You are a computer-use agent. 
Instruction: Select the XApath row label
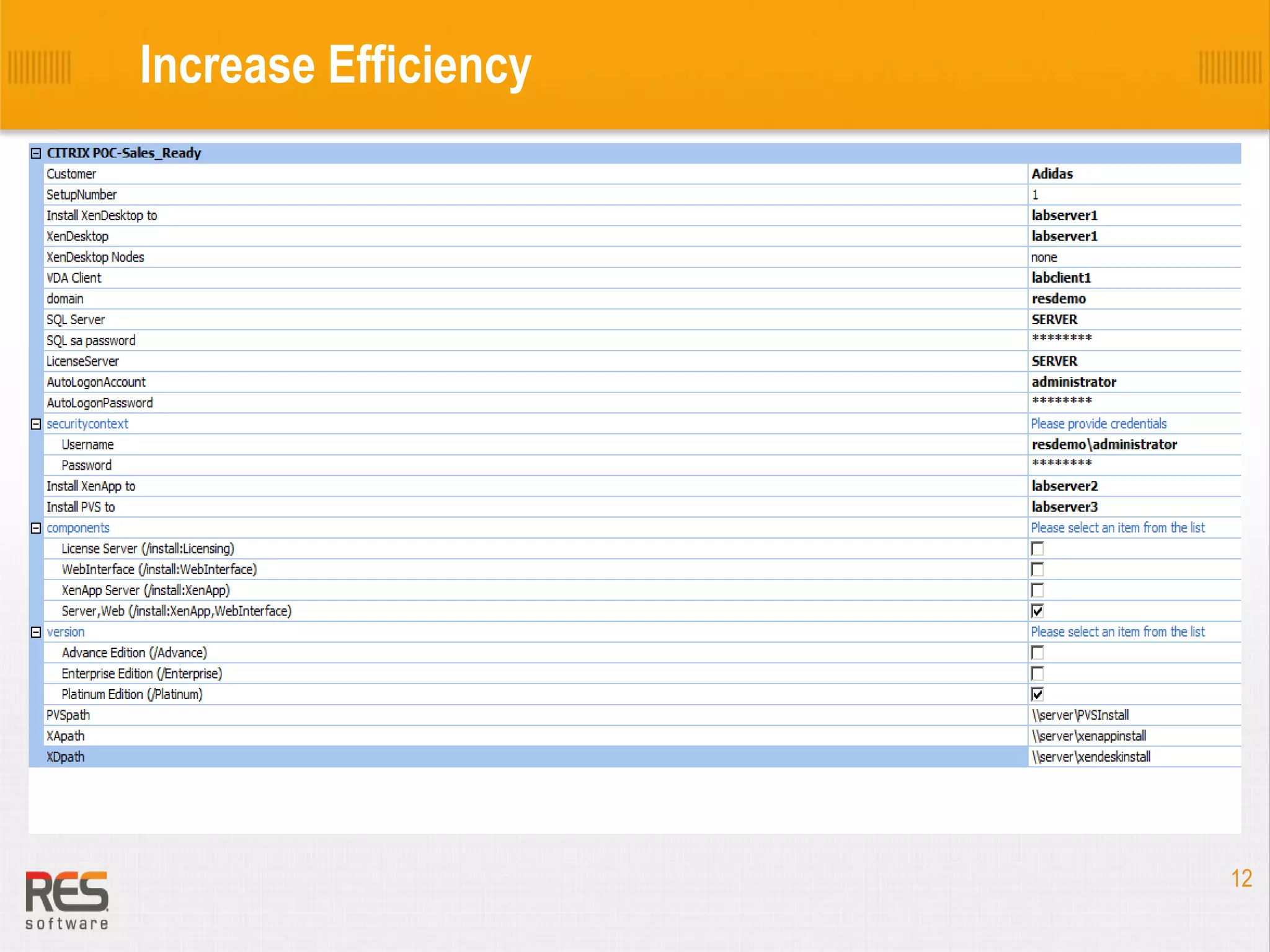66,736
